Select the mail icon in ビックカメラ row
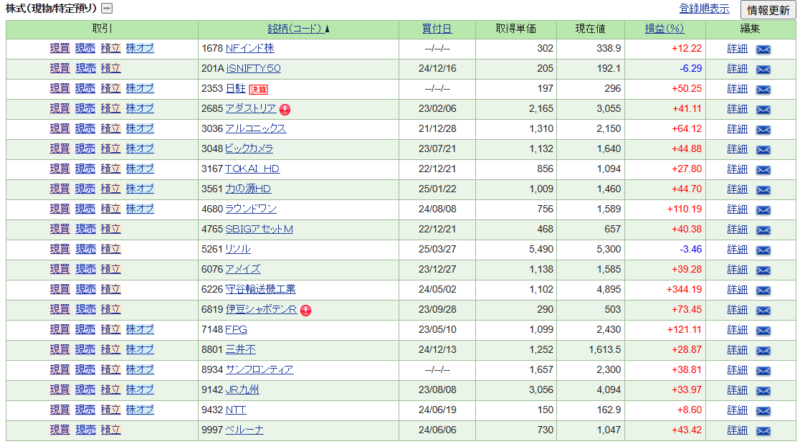 [x=763, y=150]
